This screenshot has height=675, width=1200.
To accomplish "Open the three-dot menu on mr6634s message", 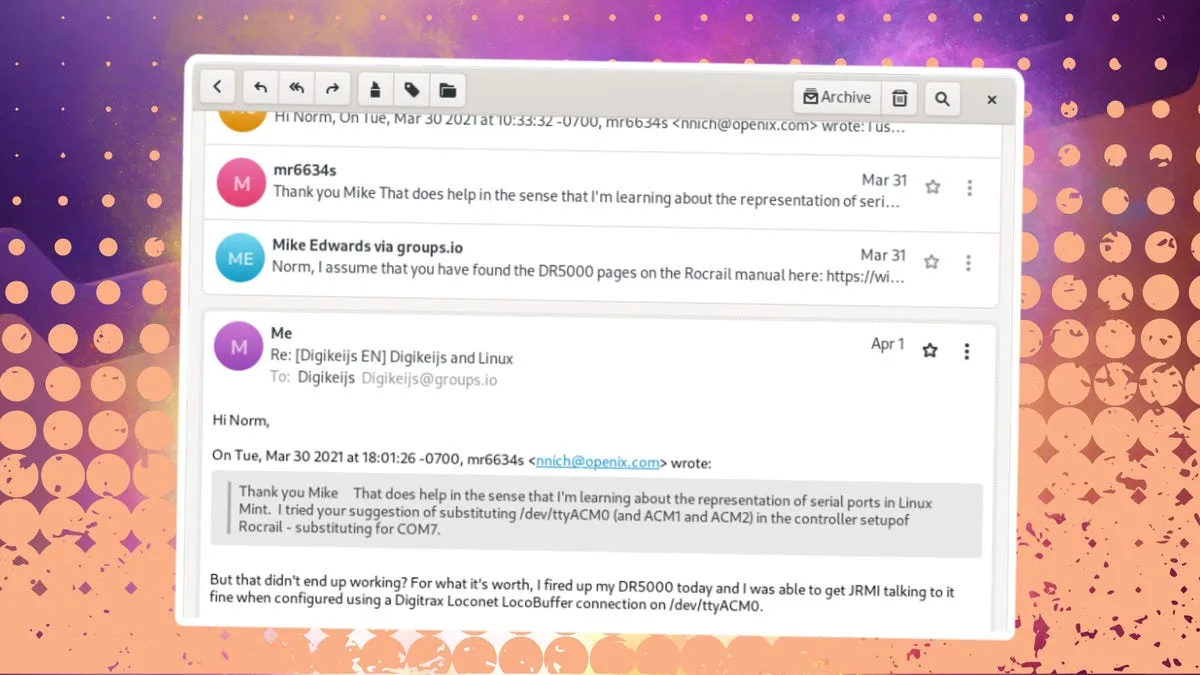I will click(968, 187).
